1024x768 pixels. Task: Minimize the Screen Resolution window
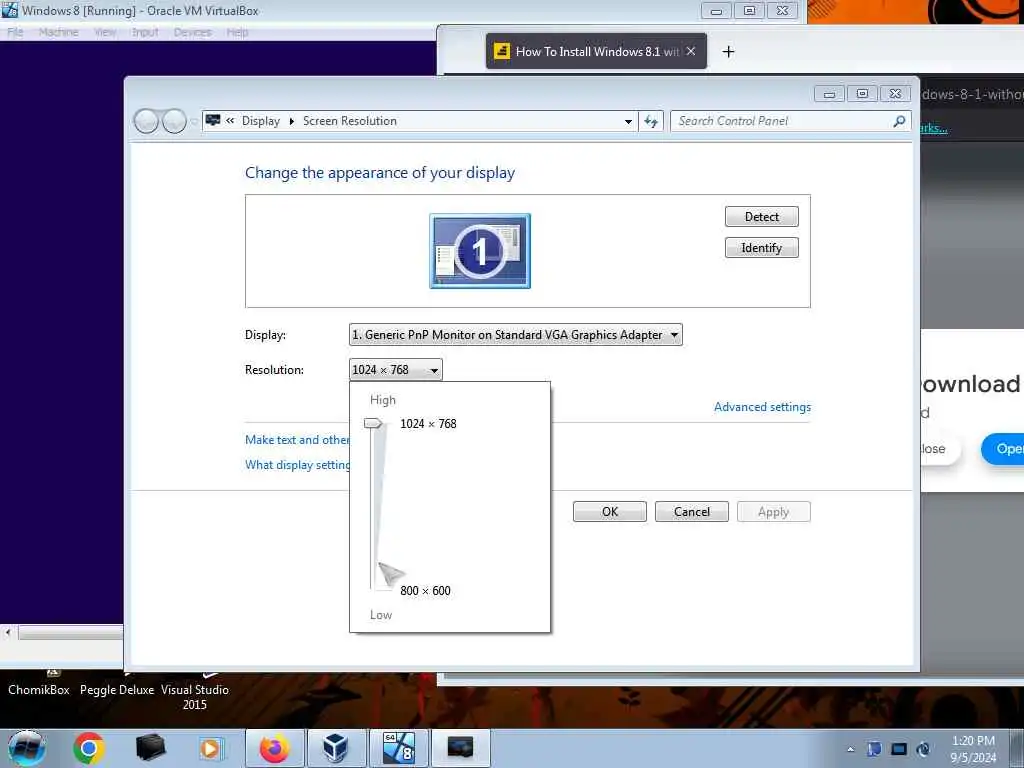829,94
